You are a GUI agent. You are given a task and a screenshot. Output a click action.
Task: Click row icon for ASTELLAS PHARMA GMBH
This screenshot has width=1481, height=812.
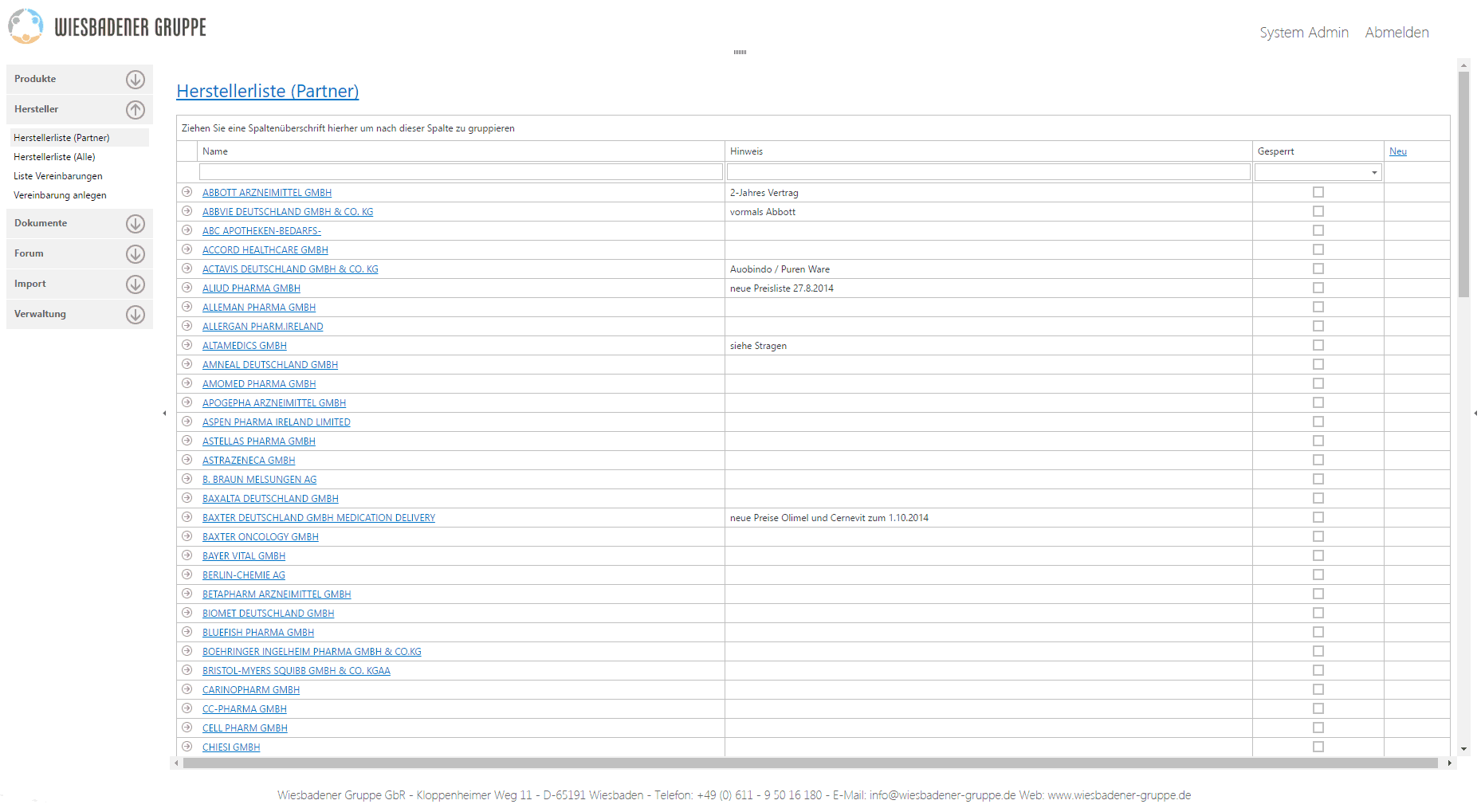187,441
